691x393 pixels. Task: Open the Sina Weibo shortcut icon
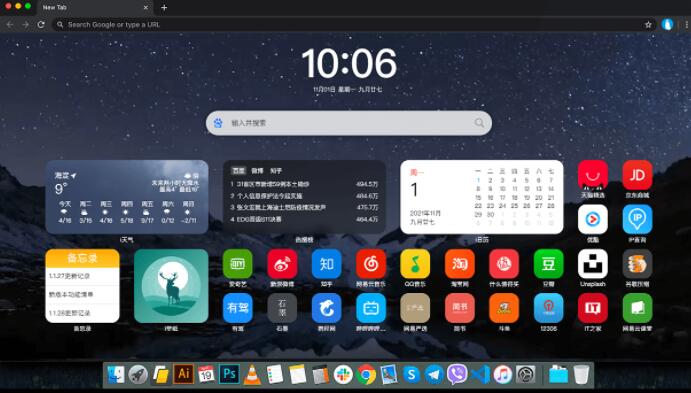pyautogui.click(x=282, y=264)
